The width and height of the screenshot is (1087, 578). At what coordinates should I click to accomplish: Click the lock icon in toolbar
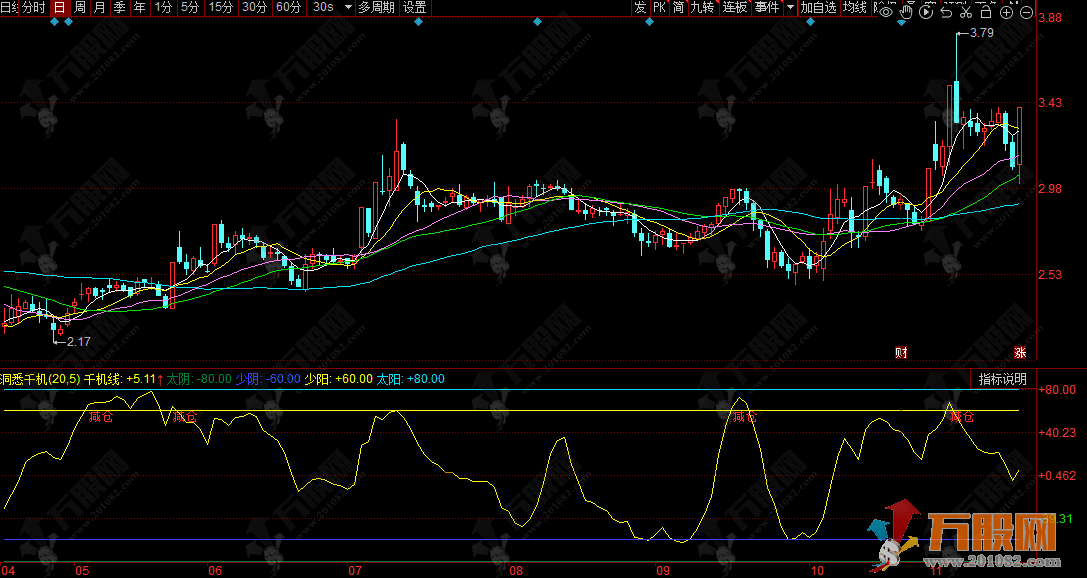986,13
